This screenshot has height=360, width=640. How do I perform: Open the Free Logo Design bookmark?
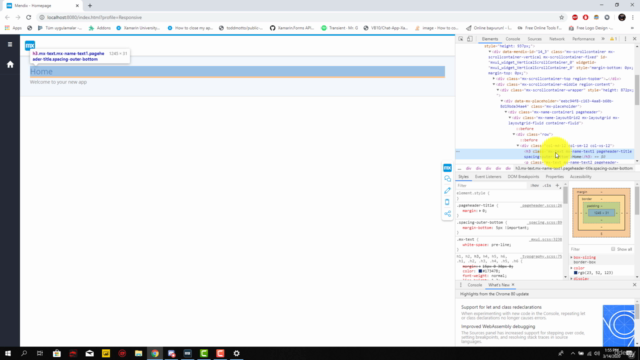tap(590, 28)
